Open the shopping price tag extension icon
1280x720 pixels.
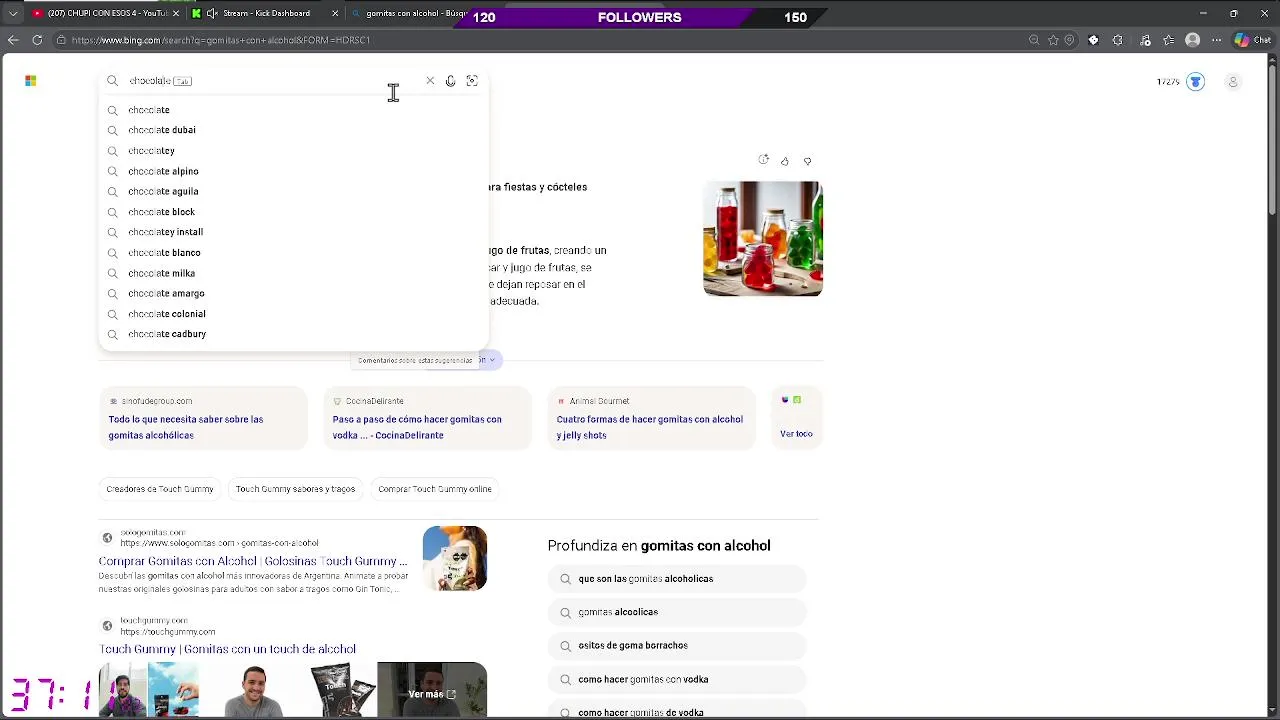(1093, 40)
